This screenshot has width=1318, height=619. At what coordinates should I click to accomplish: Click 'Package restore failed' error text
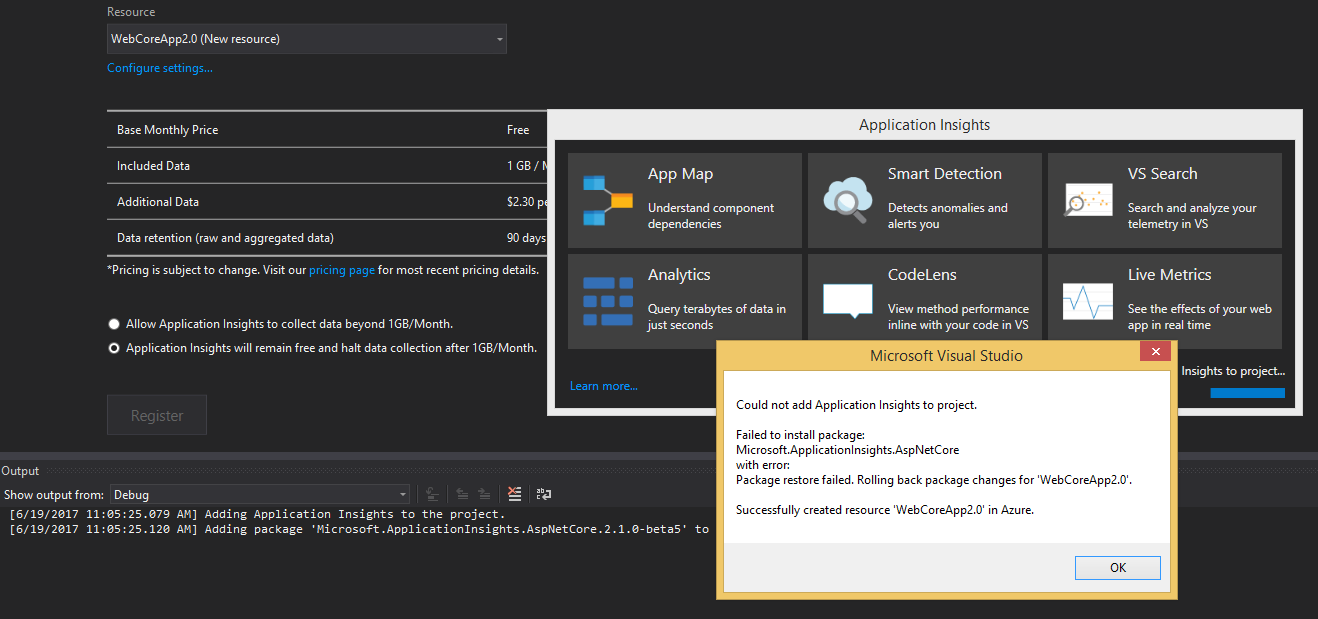pyautogui.click(x=933, y=480)
